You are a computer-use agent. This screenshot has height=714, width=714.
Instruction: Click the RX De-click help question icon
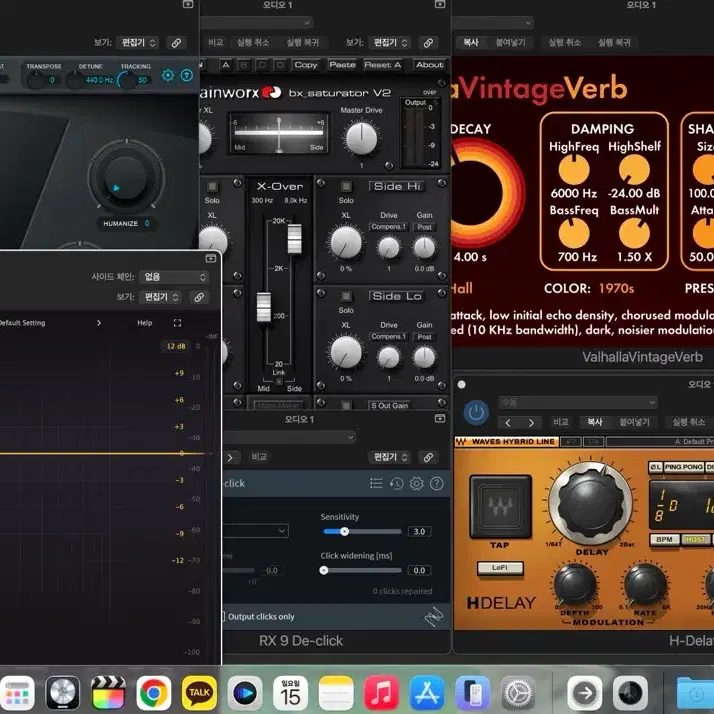click(x=437, y=484)
